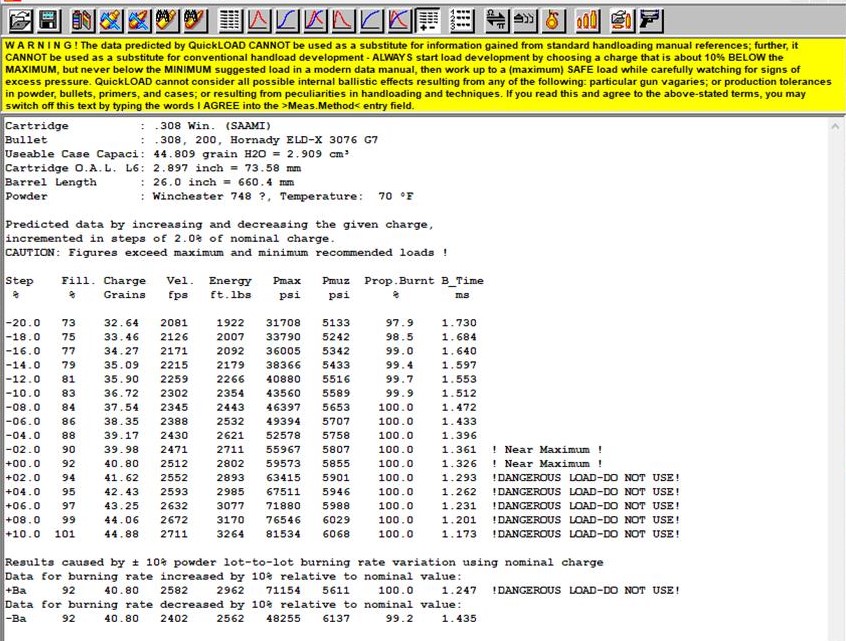Click the orange powder flask icon
Viewport: 846px width, 641px height.
tap(552, 18)
